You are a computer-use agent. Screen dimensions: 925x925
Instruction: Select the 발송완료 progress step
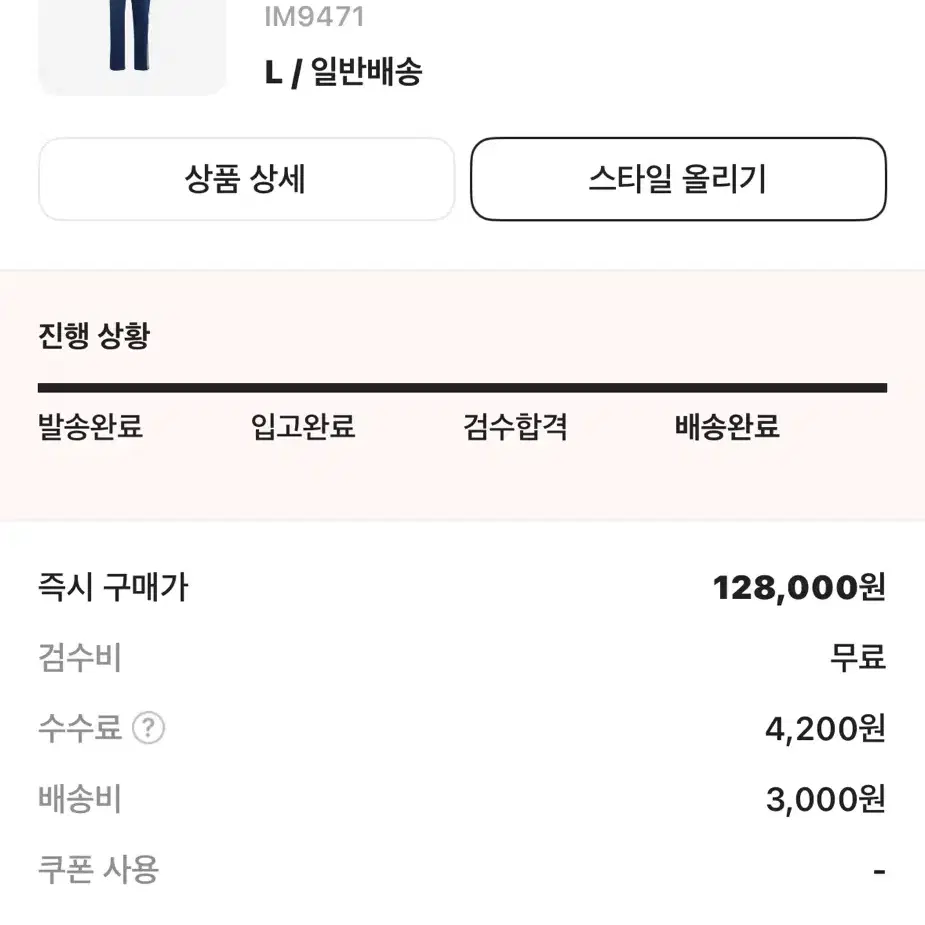tap(90, 427)
